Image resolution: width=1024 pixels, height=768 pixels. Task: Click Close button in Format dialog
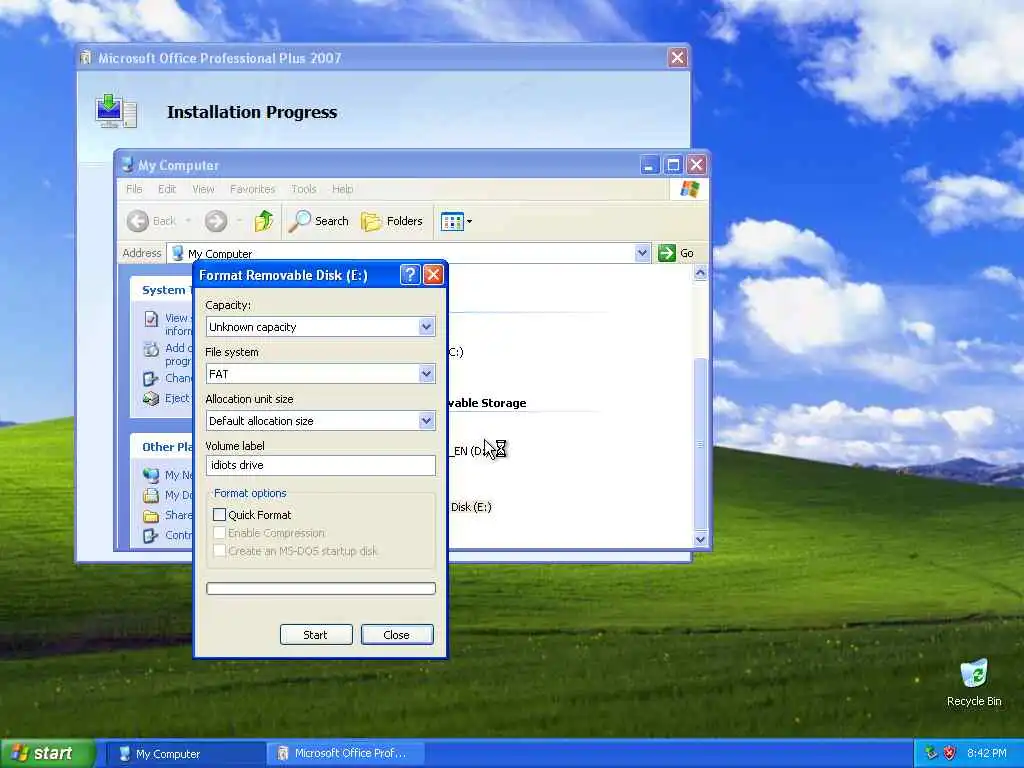(x=397, y=635)
